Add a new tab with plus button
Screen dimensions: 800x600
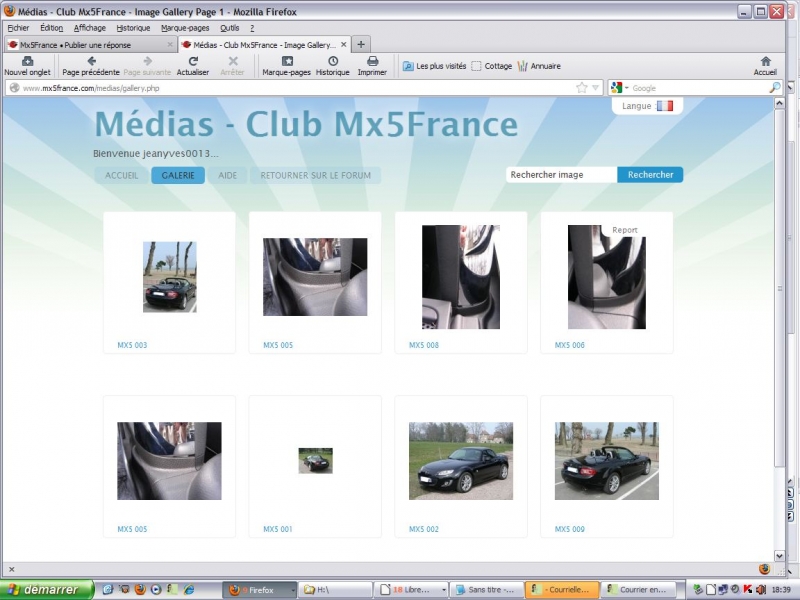(361, 44)
